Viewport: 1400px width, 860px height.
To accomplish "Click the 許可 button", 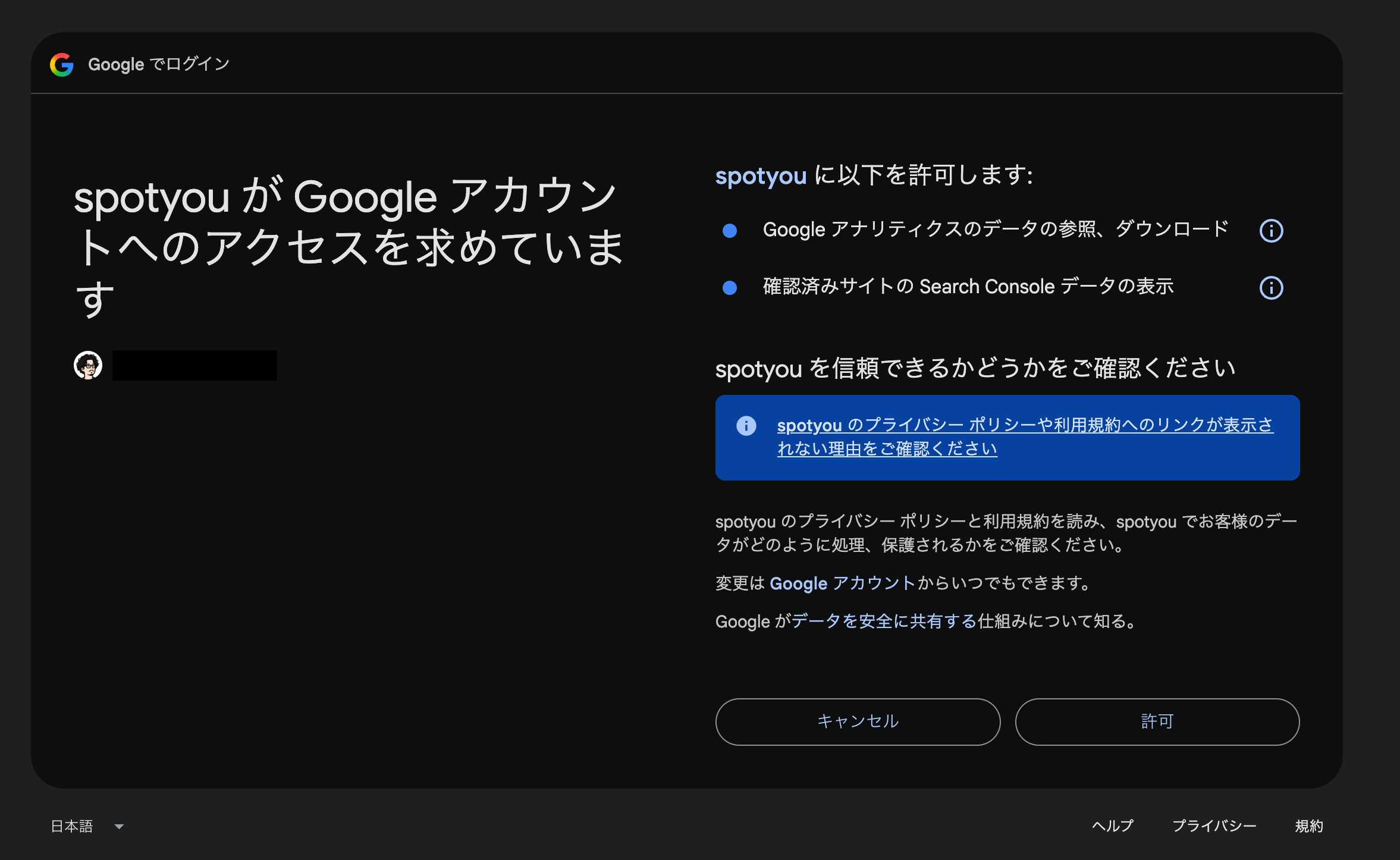I will point(1157,721).
